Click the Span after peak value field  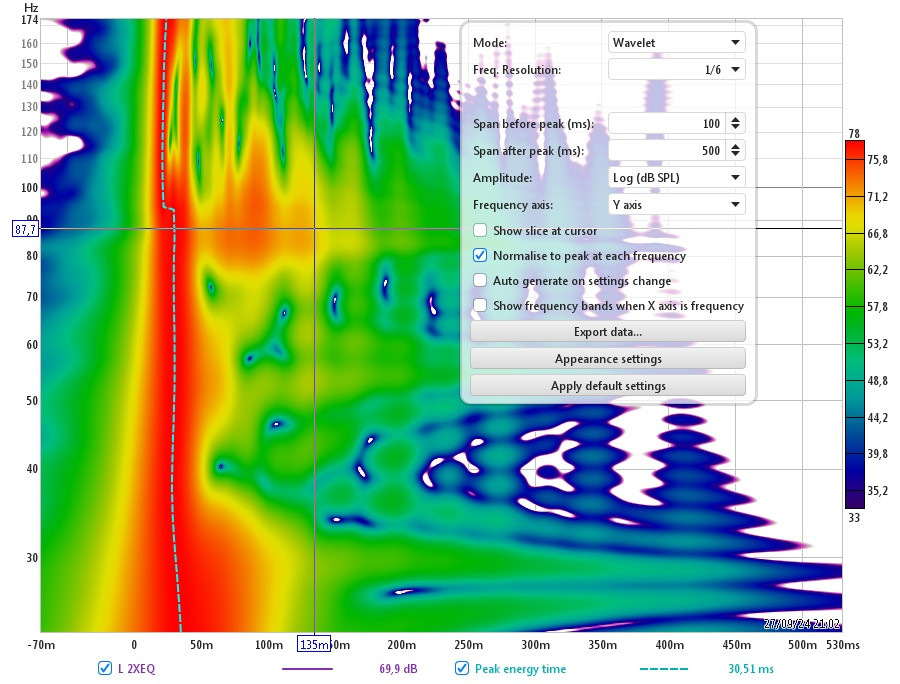[666, 150]
